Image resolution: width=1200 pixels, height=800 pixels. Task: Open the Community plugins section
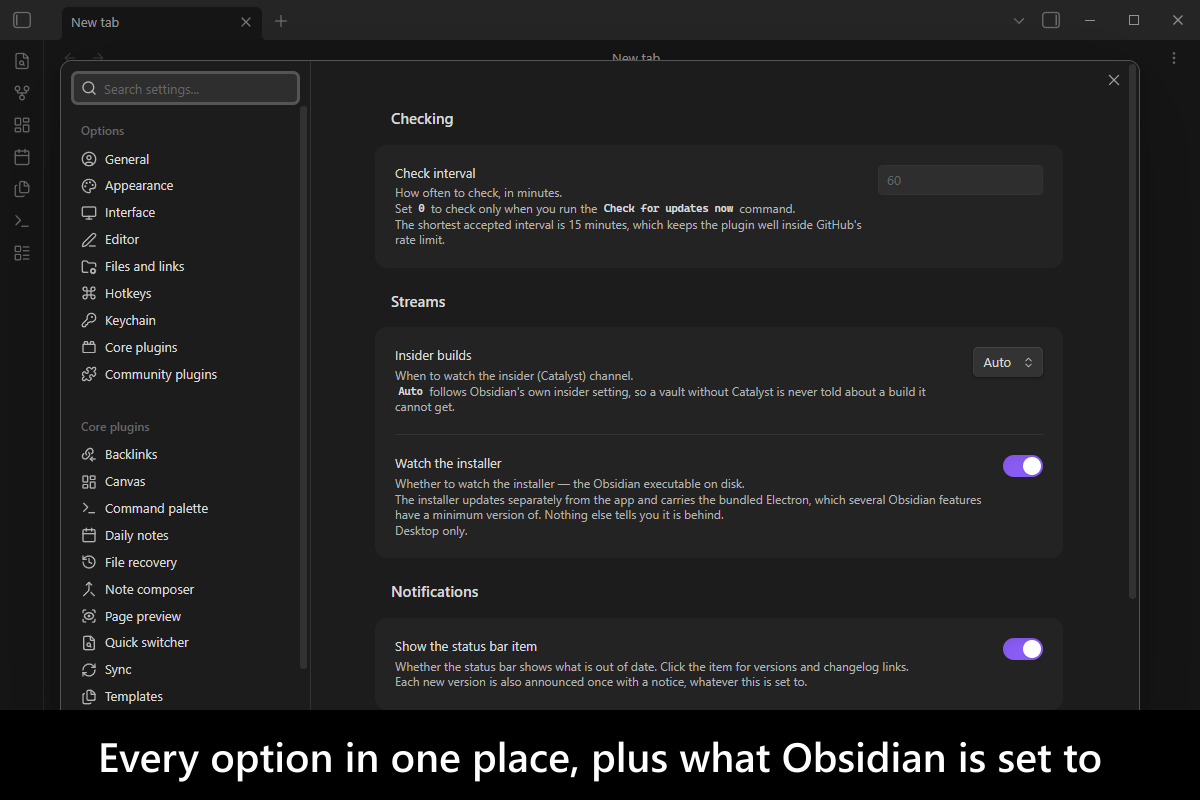pos(185,375)
